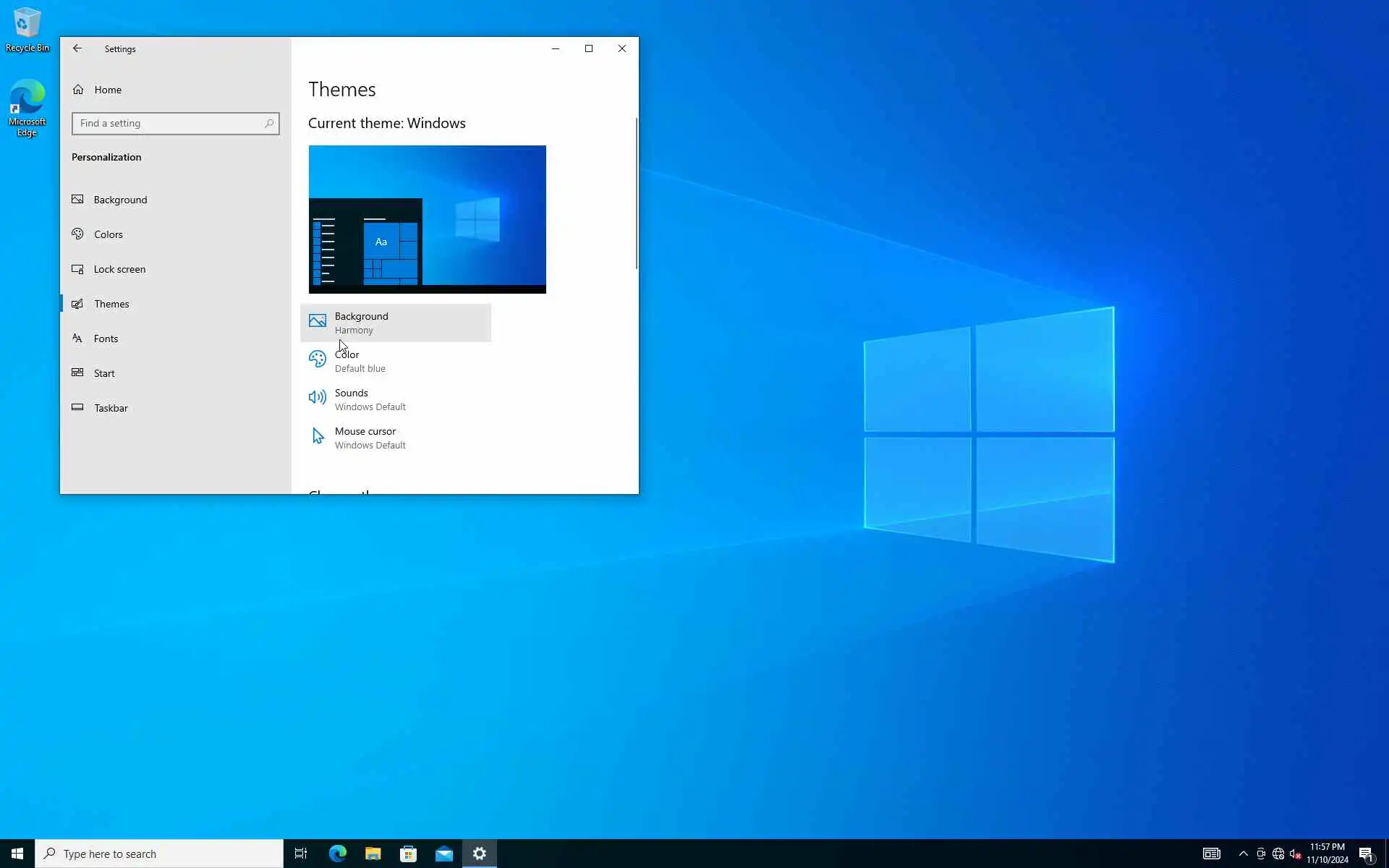Click the current theme preview image

click(x=427, y=219)
